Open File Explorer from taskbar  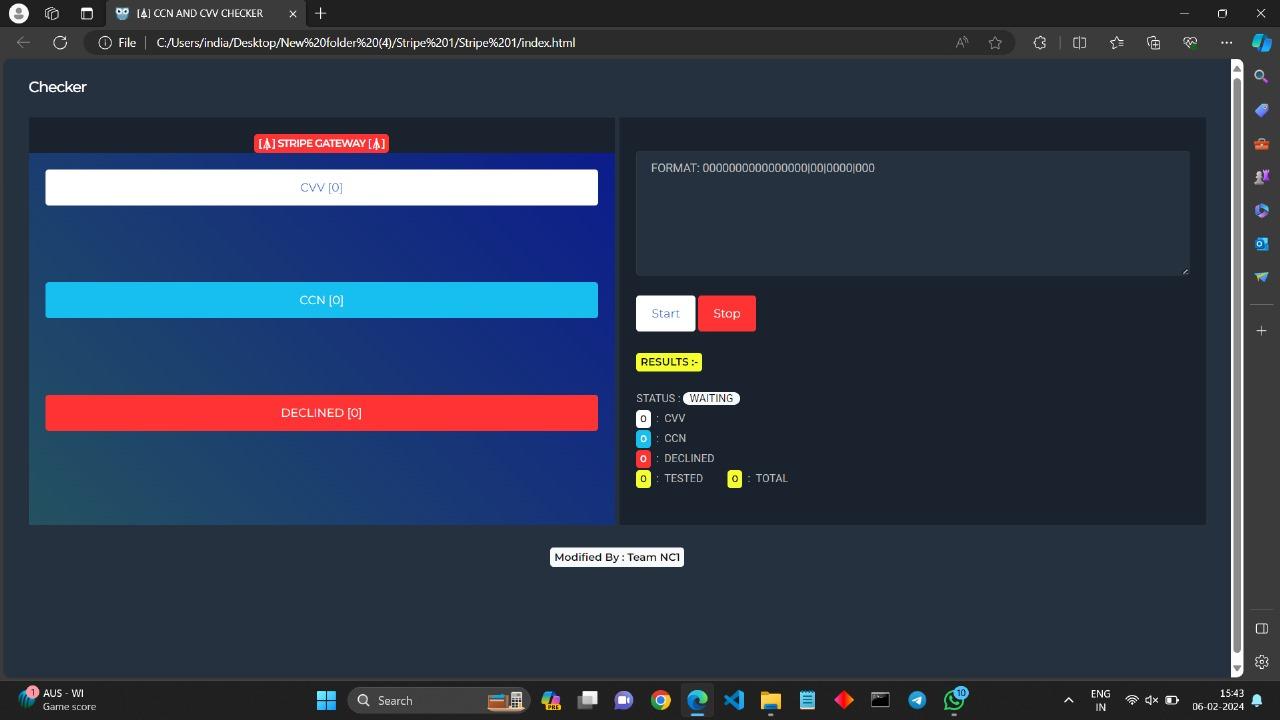coord(770,700)
